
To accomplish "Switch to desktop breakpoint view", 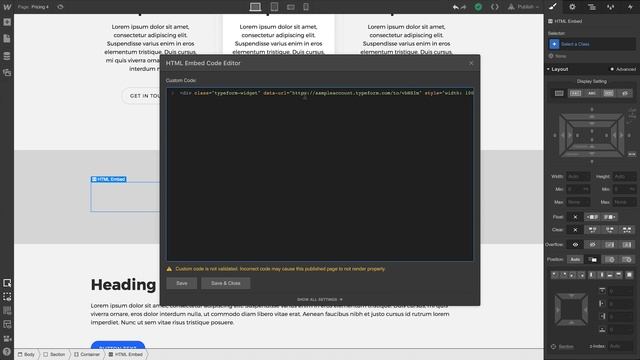I will [x=256, y=7].
